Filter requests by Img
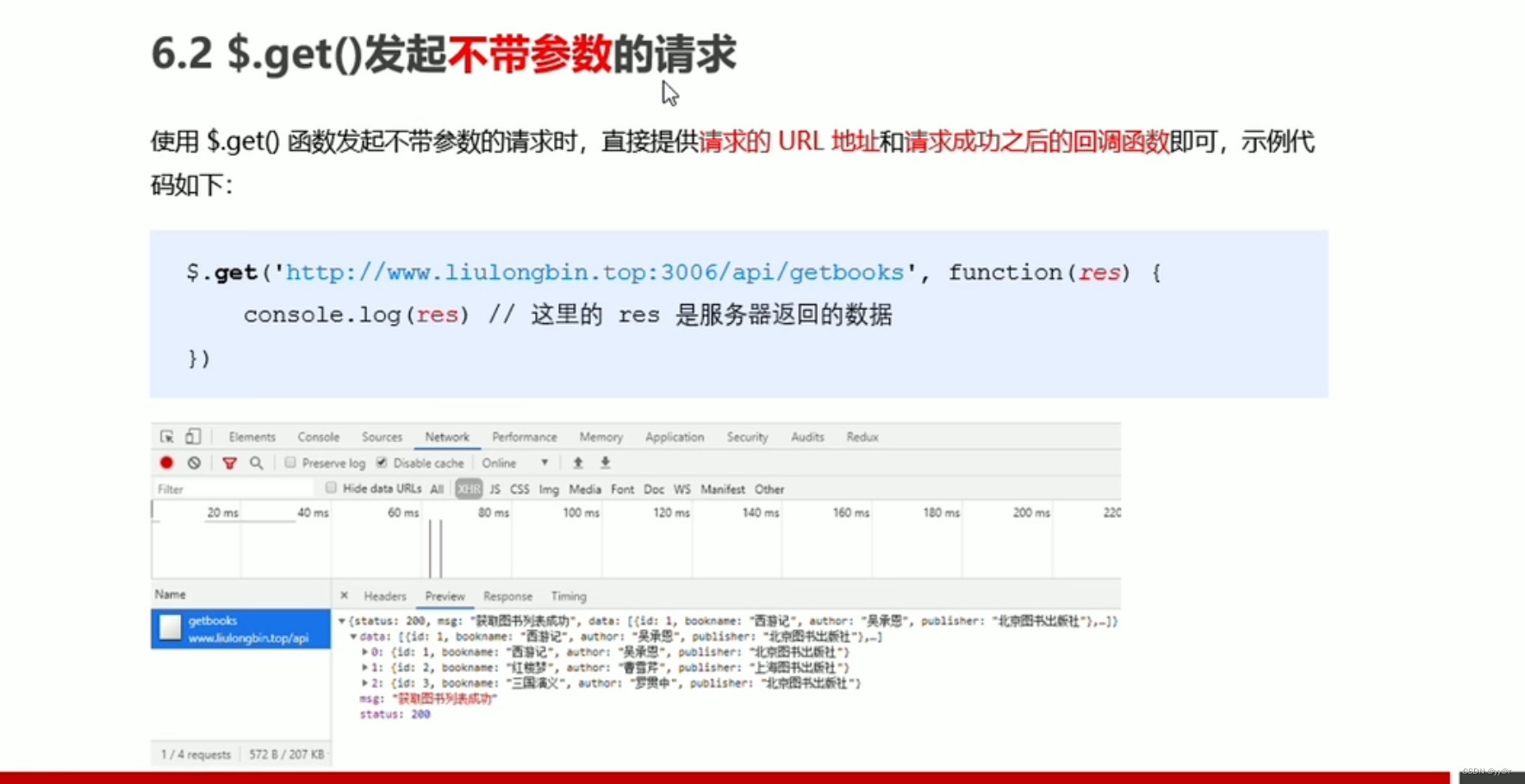This screenshot has width=1525, height=784. click(549, 488)
